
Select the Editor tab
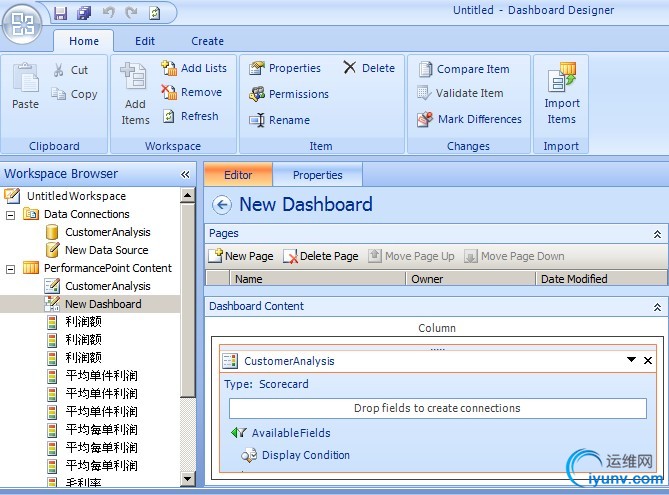click(x=238, y=175)
